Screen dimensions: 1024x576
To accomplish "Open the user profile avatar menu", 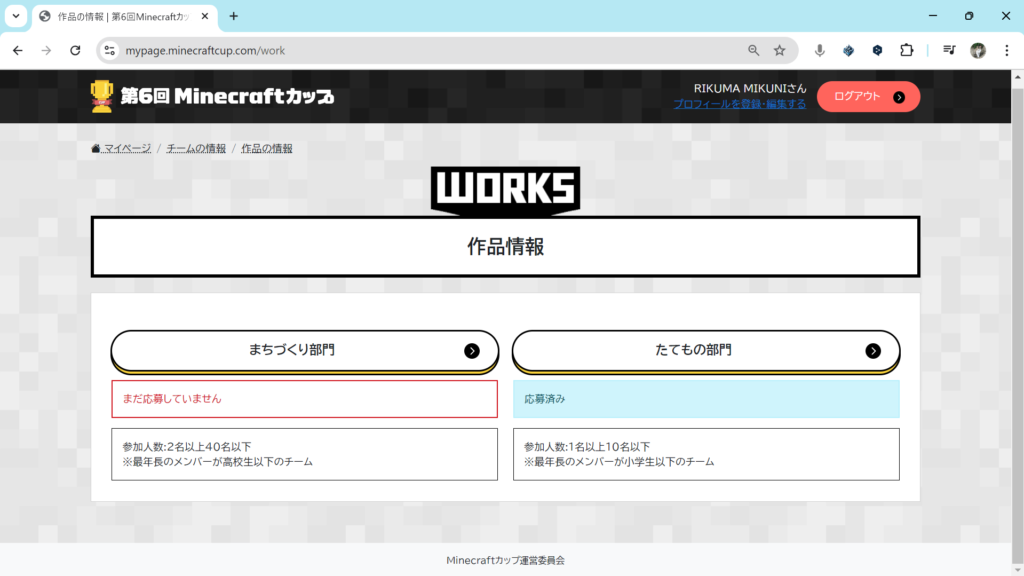I will [978, 51].
